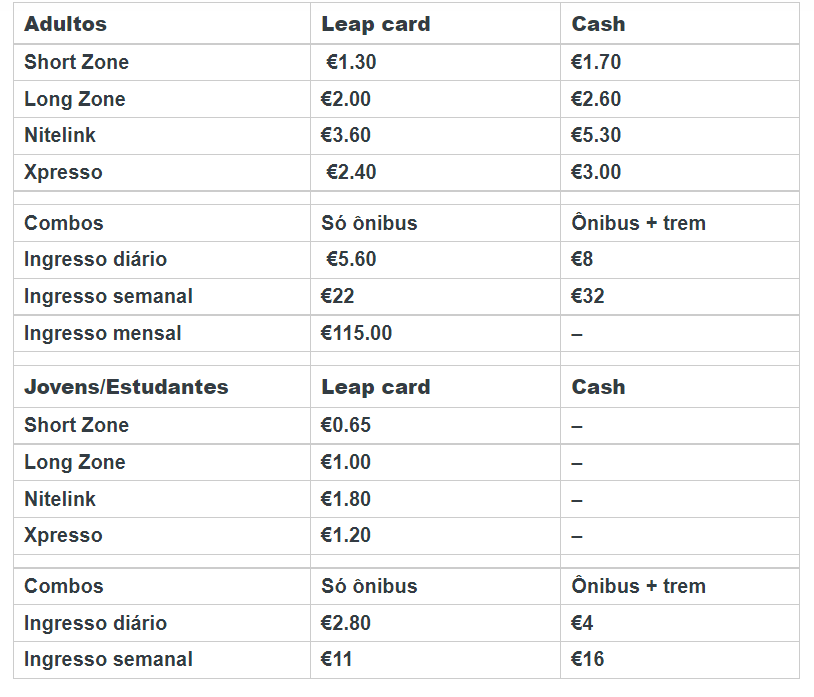Select the €32 weekly bus plus train price
The width and height of the screenshot is (814, 697).
coord(588,296)
